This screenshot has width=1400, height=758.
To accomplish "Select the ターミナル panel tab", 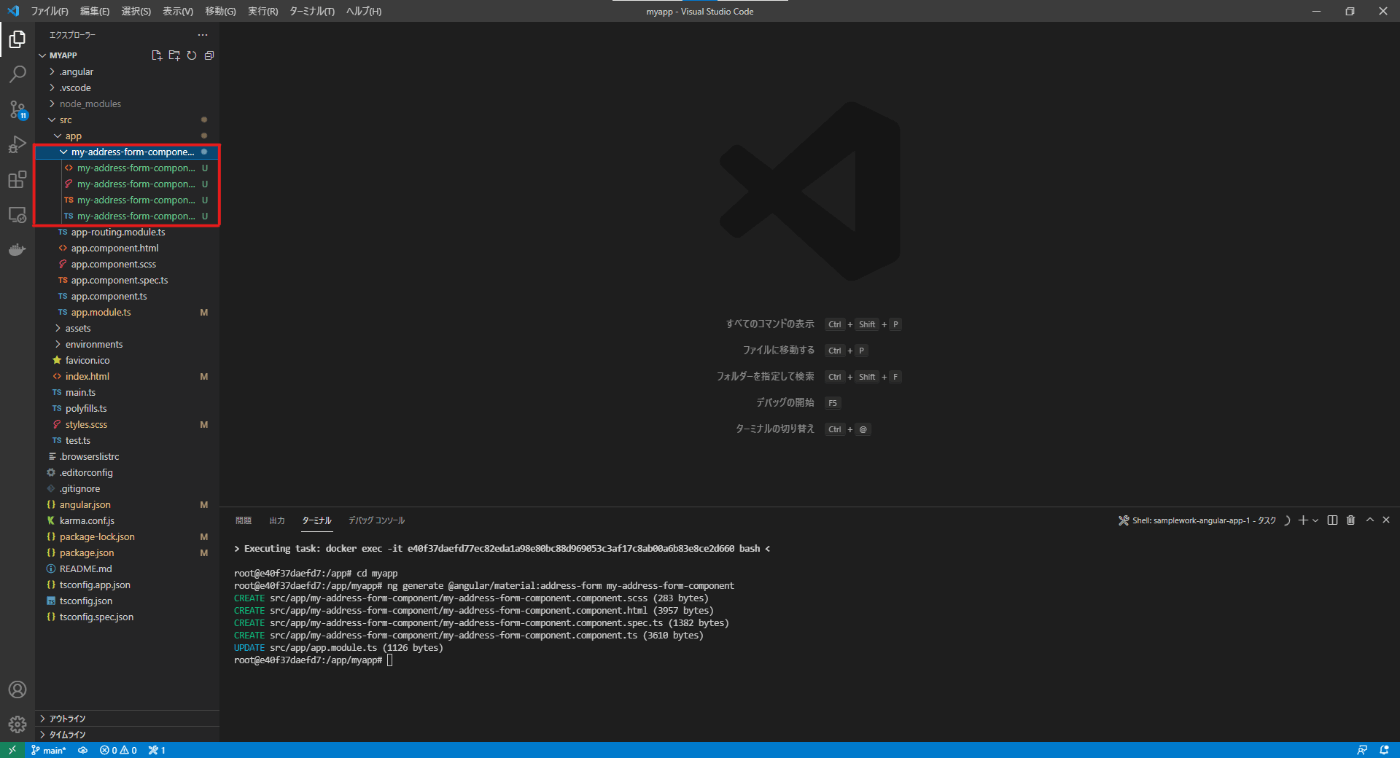I will 316,521.
